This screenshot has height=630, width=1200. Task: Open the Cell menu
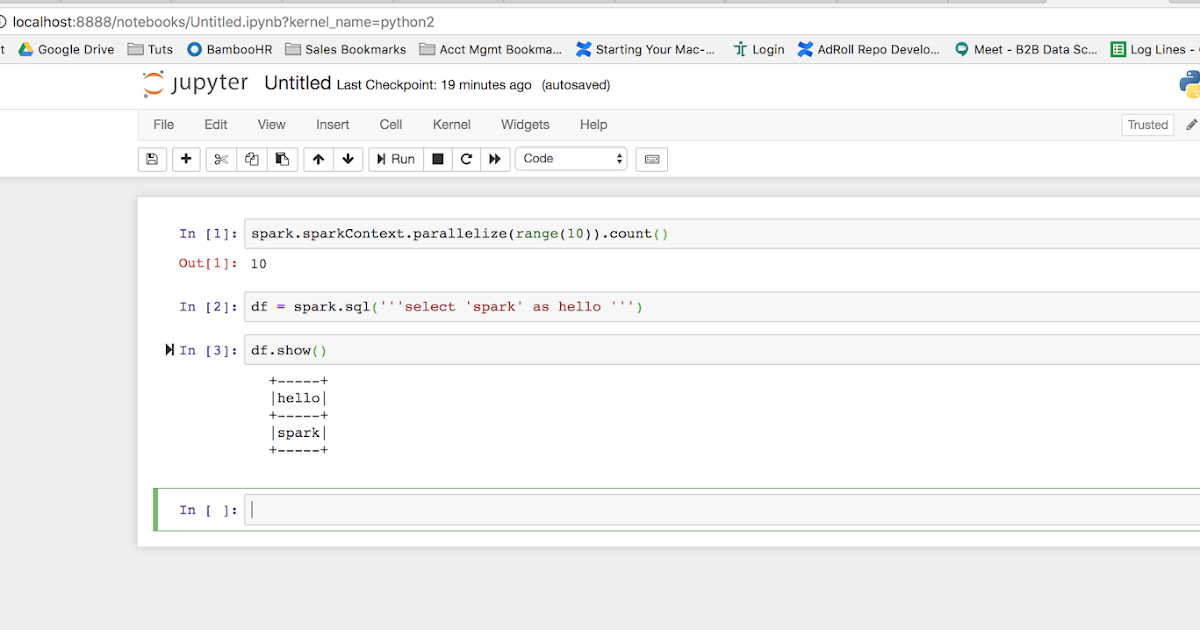click(x=391, y=125)
